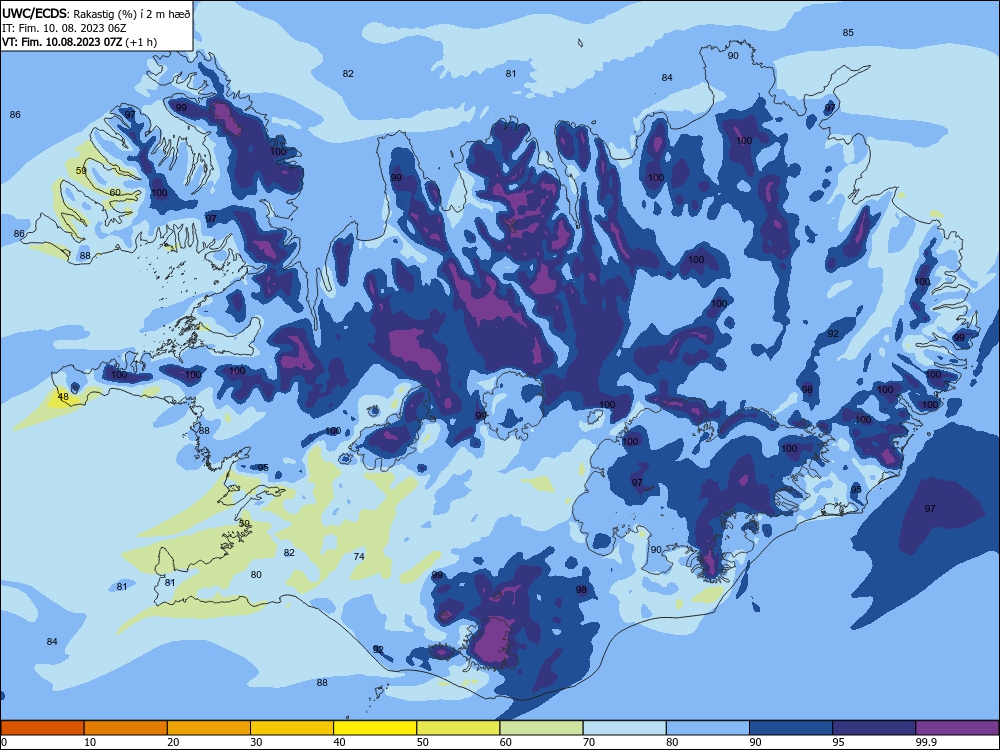Viewport: 1000px width, 750px height.
Task: Pick the 60–70 light green legend swatch
Action: coord(541,728)
